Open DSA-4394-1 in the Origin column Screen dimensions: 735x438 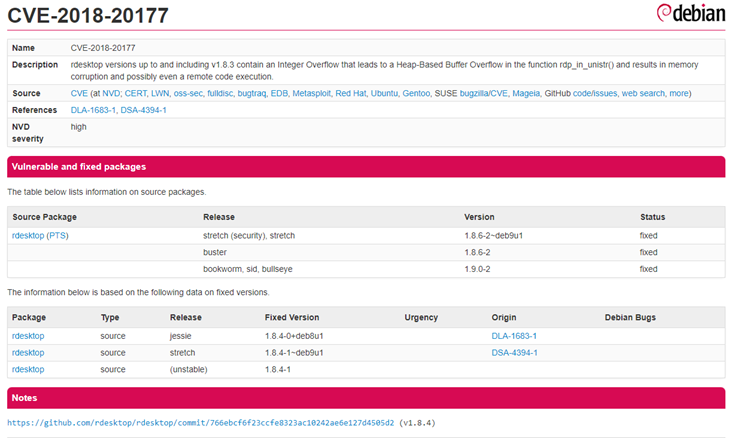point(514,352)
